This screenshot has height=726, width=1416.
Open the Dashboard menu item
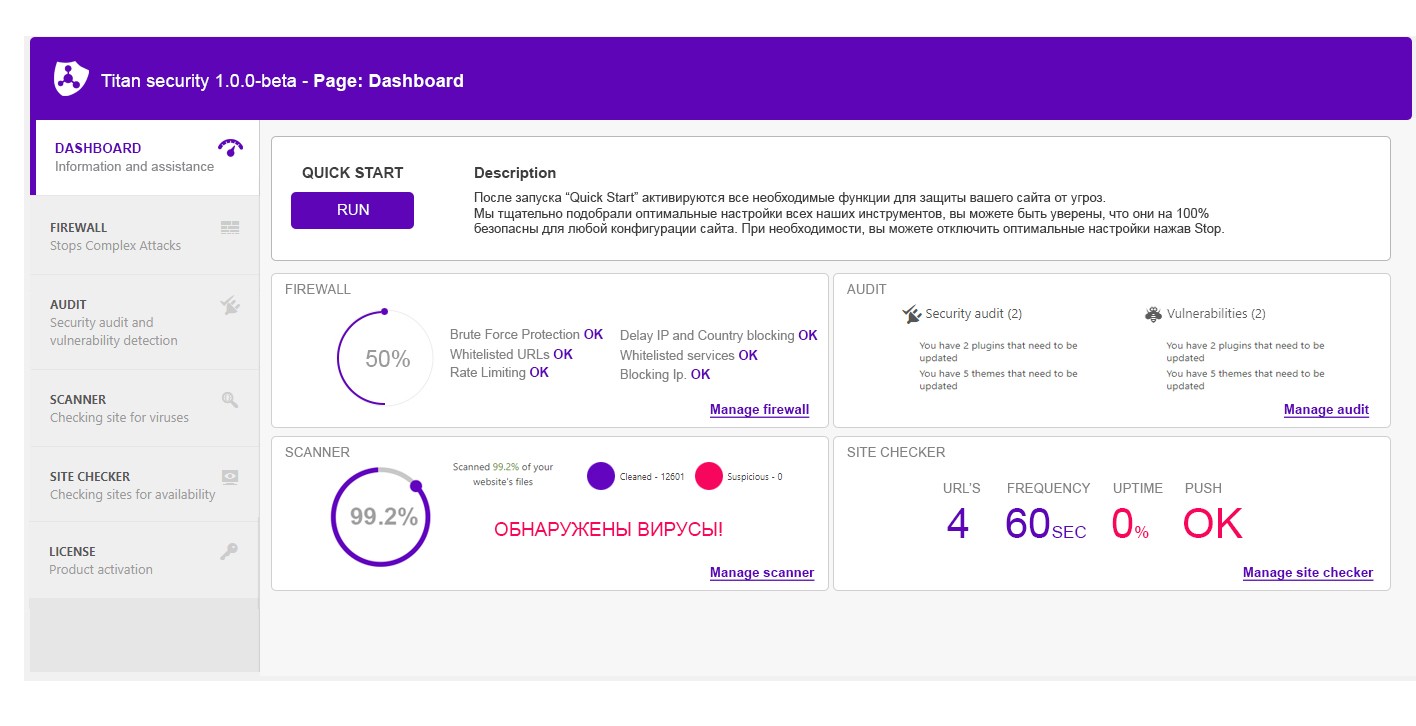point(146,157)
